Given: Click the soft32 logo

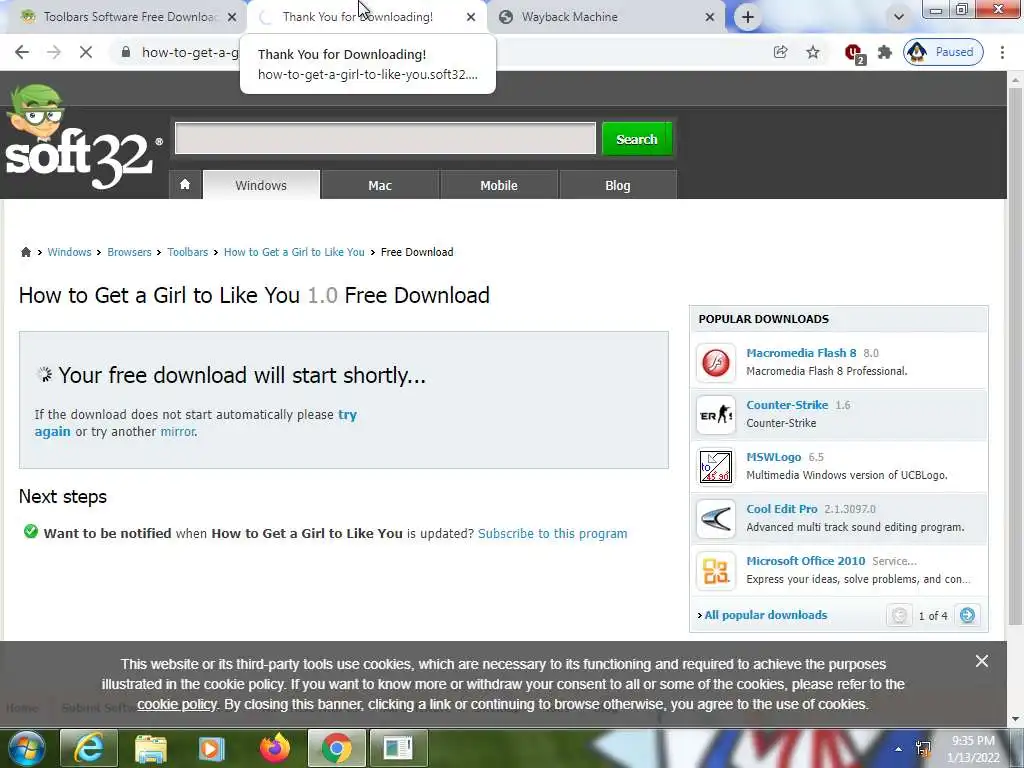Looking at the screenshot, I should pos(82,138).
